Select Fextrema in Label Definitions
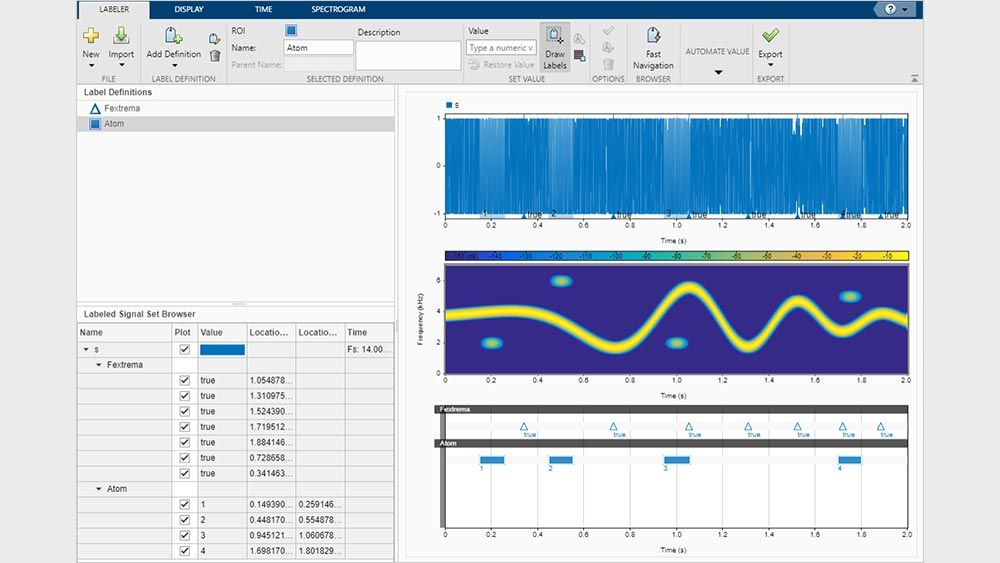Image resolution: width=1000 pixels, height=563 pixels. pos(121,108)
